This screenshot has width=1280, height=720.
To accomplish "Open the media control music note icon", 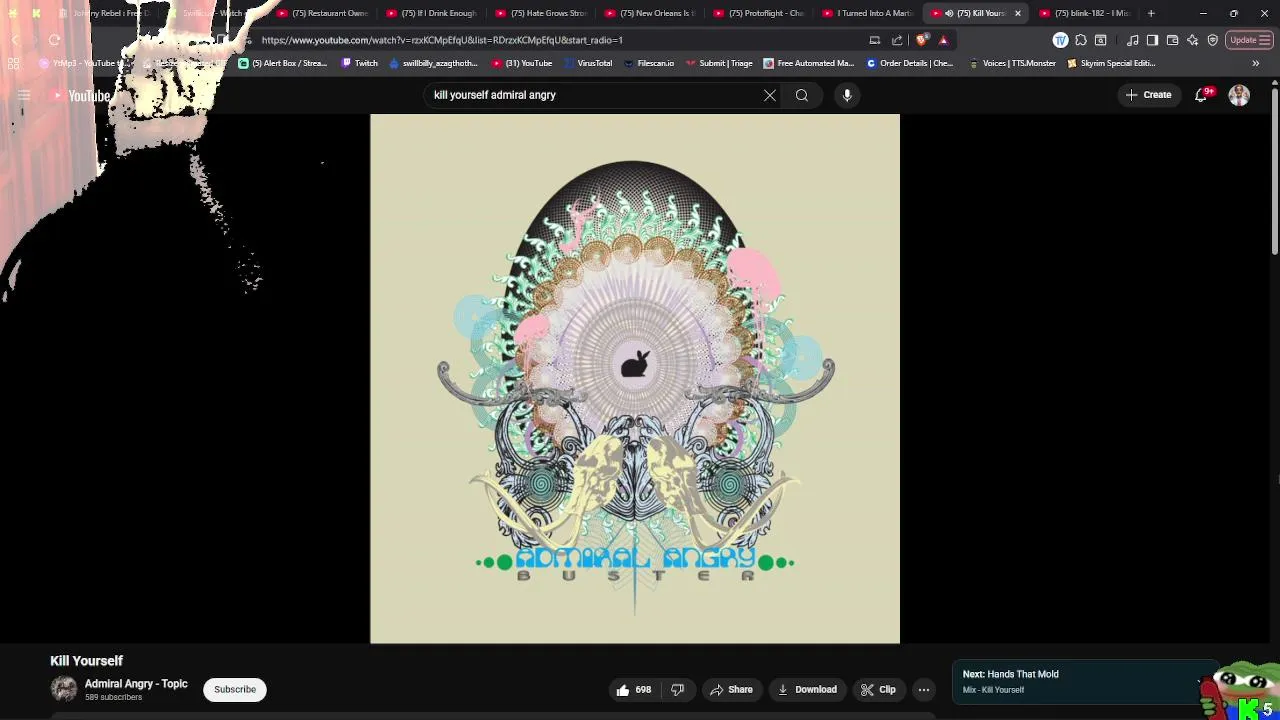I will coord(1132,40).
